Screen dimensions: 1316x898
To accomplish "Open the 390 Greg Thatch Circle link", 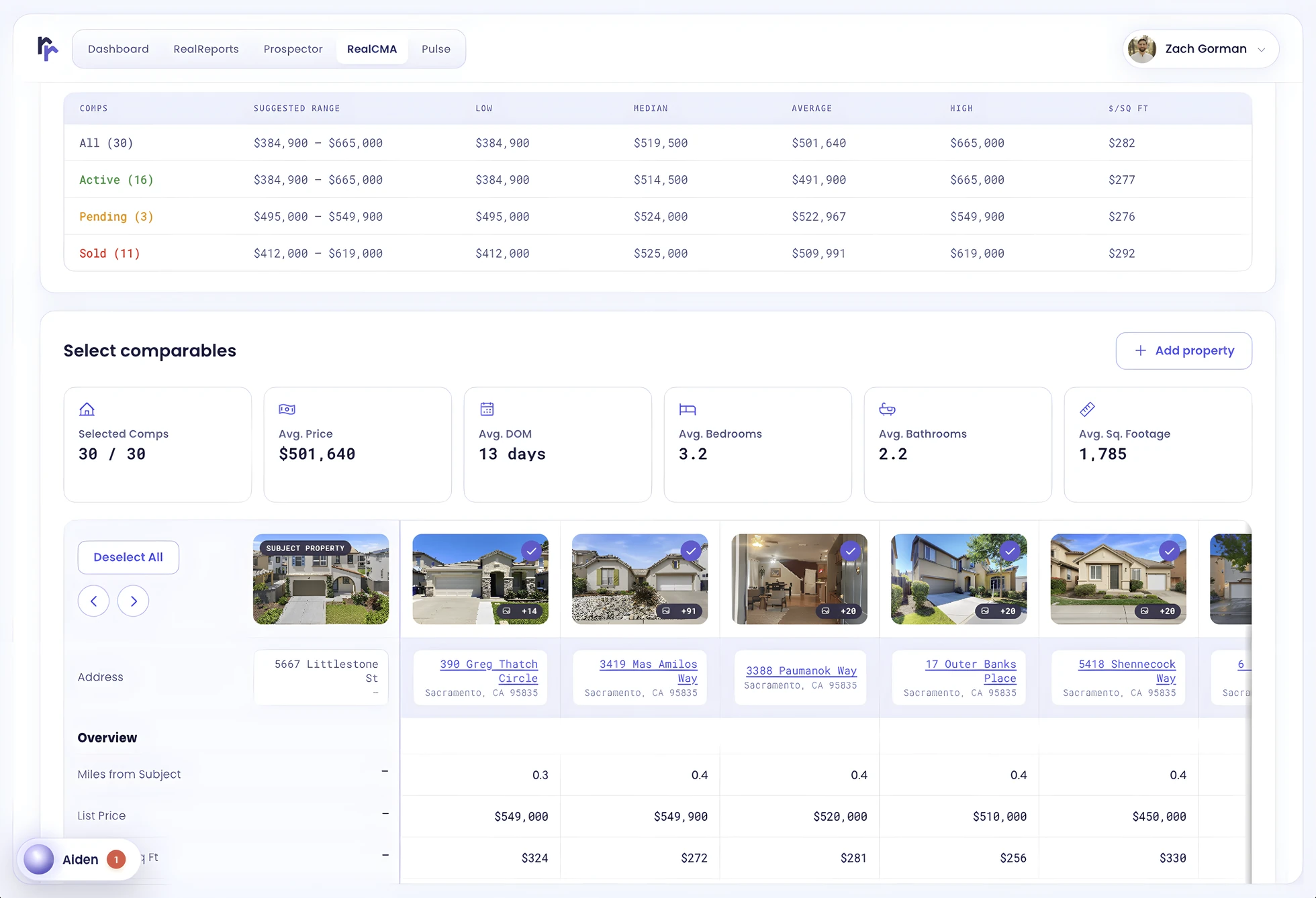I will point(489,671).
